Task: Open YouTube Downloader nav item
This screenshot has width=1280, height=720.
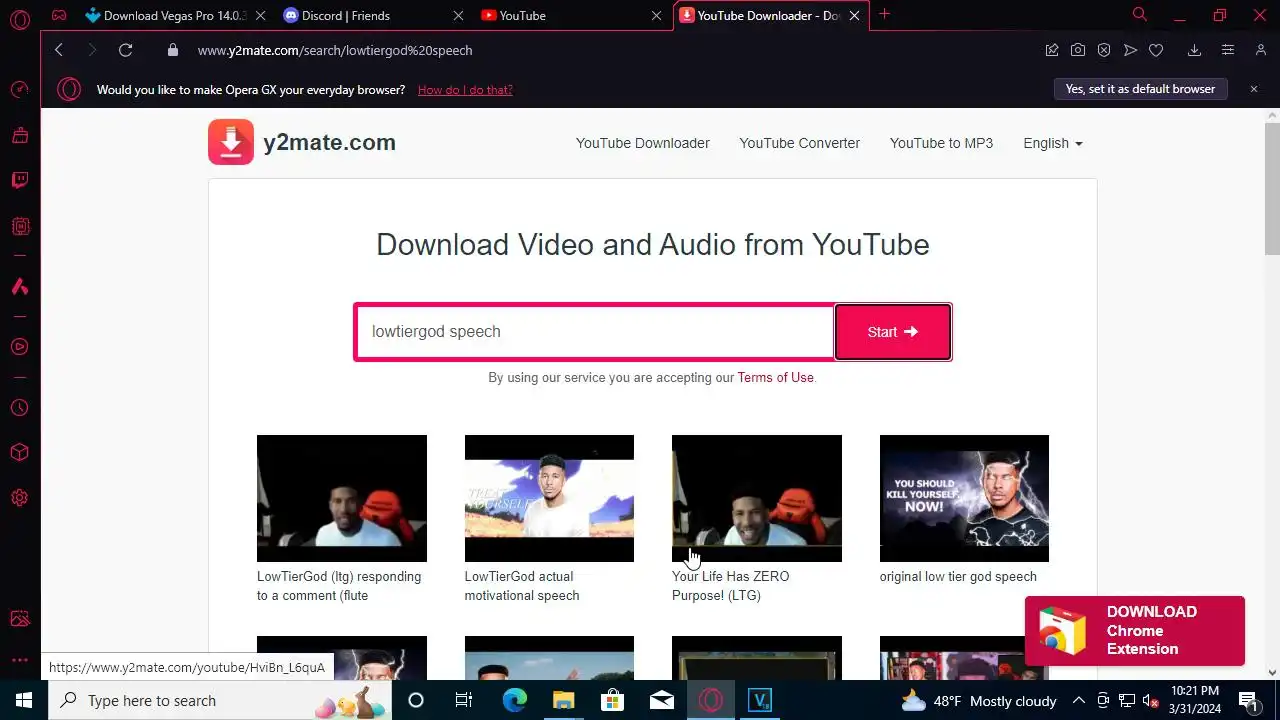Action: (643, 143)
